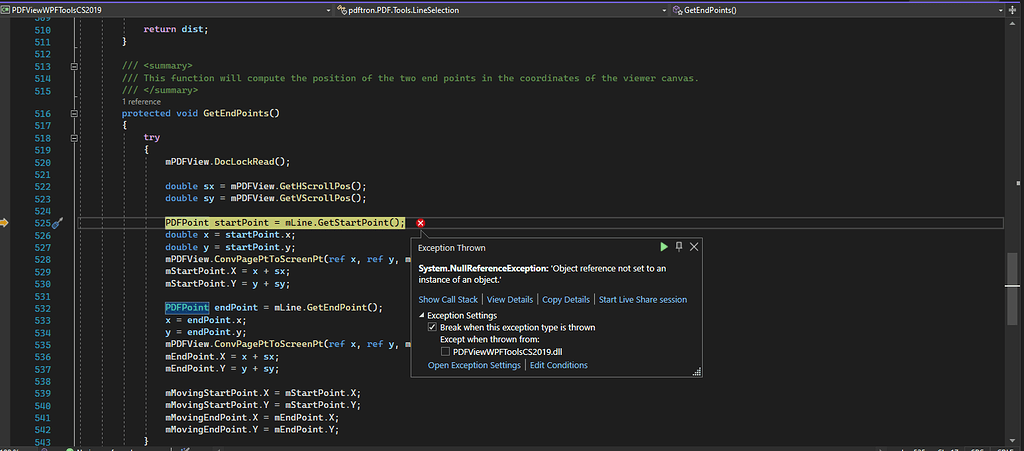
Task: Click the yellow execution pointer arrow in the margin
Action: tap(5, 223)
